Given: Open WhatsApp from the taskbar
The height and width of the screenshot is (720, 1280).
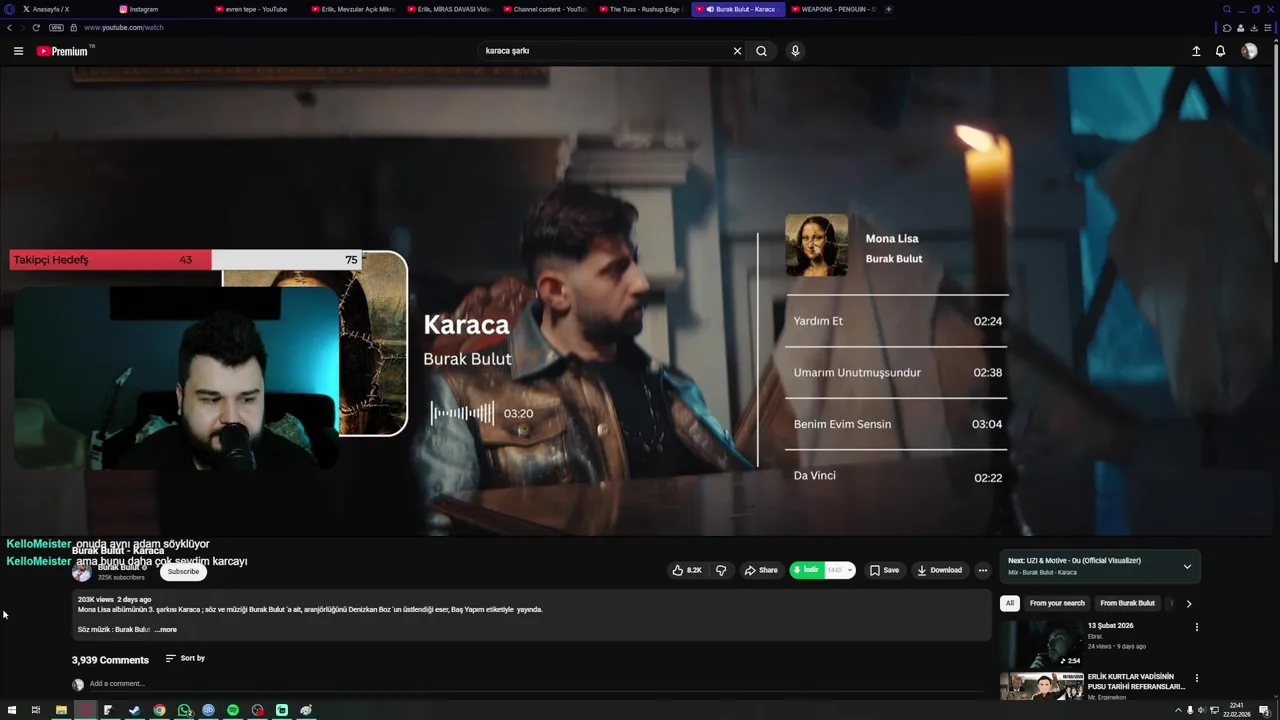Looking at the screenshot, I should [184, 710].
